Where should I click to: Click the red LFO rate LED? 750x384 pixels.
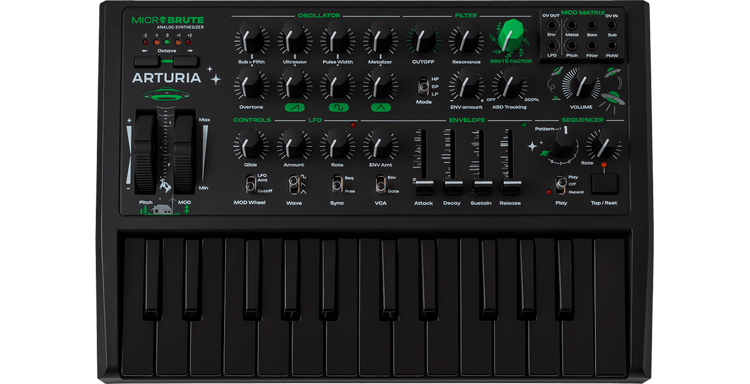[x=353, y=125]
